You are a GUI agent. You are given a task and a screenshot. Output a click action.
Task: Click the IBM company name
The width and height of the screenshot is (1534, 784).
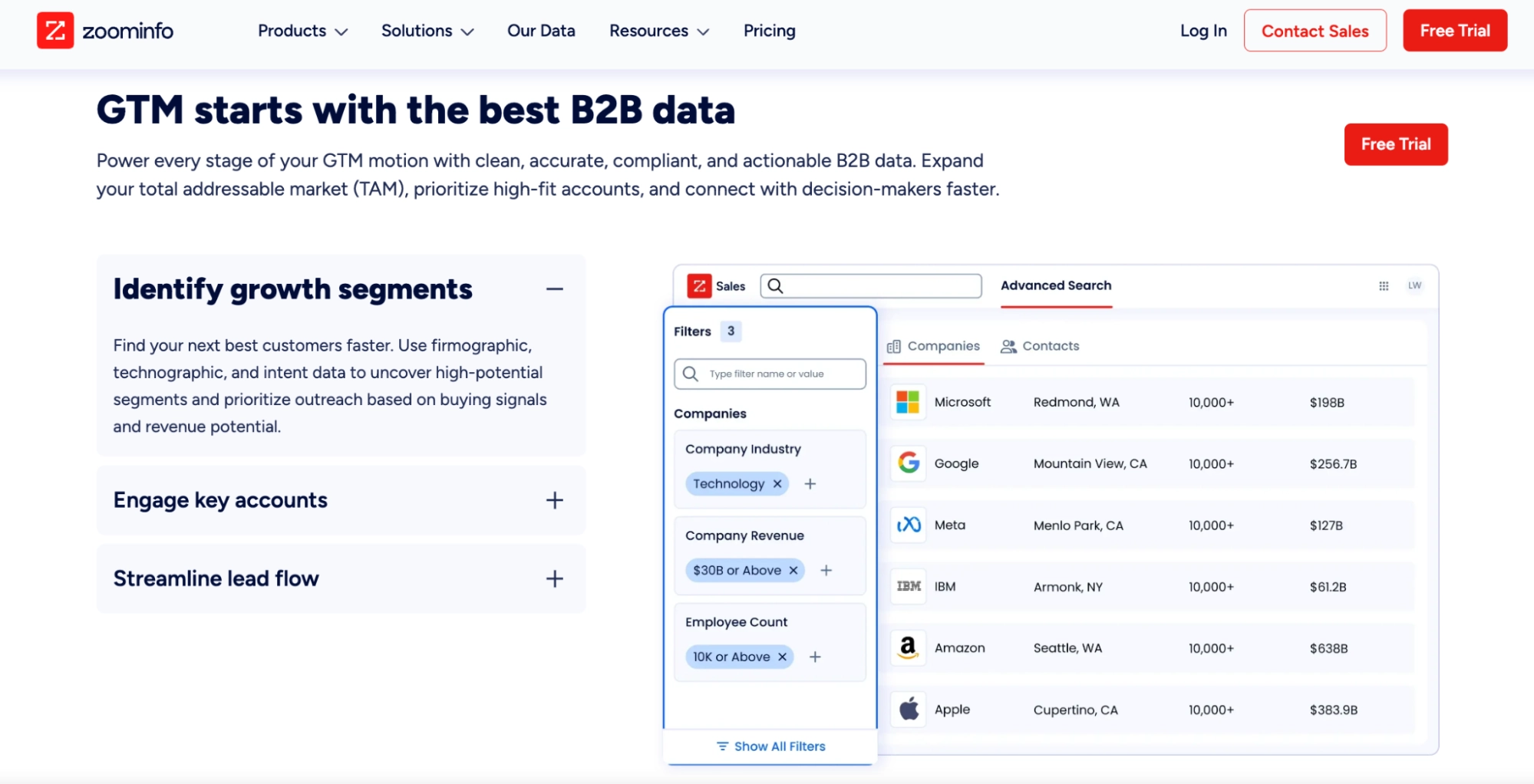coord(945,587)
